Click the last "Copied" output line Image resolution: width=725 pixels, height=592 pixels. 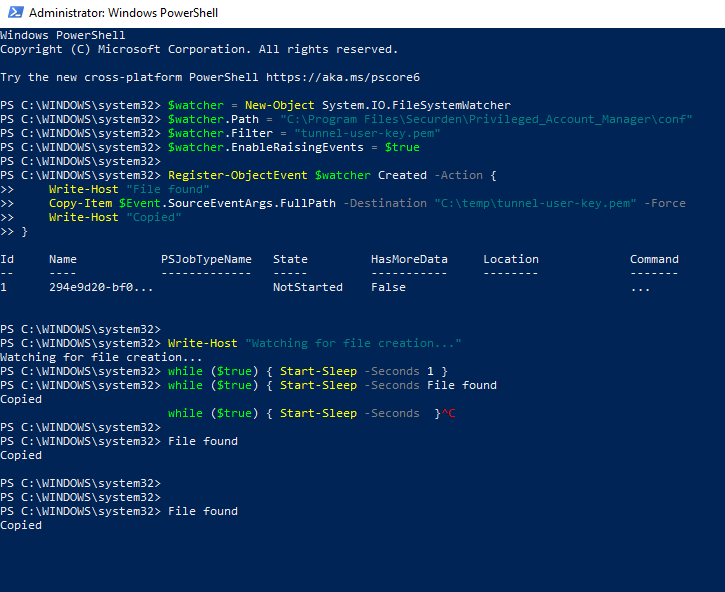[21, 525]
